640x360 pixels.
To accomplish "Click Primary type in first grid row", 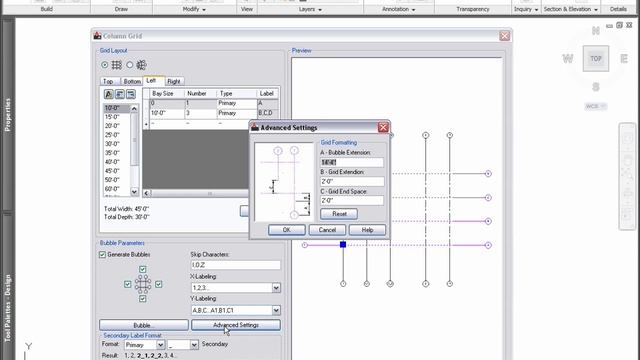I will coord(236,103).
